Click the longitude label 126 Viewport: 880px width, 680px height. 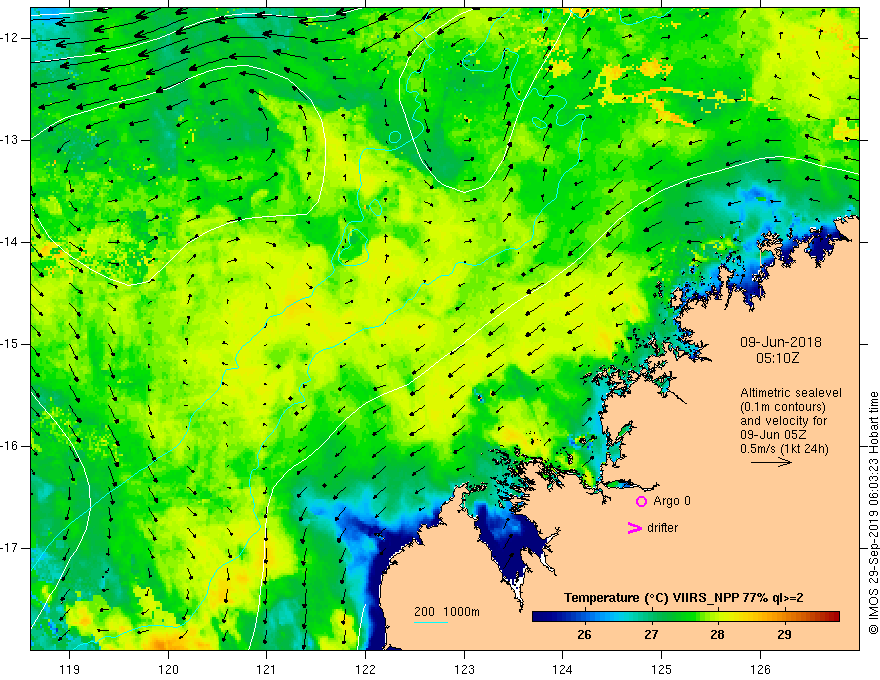pos(760,669)
